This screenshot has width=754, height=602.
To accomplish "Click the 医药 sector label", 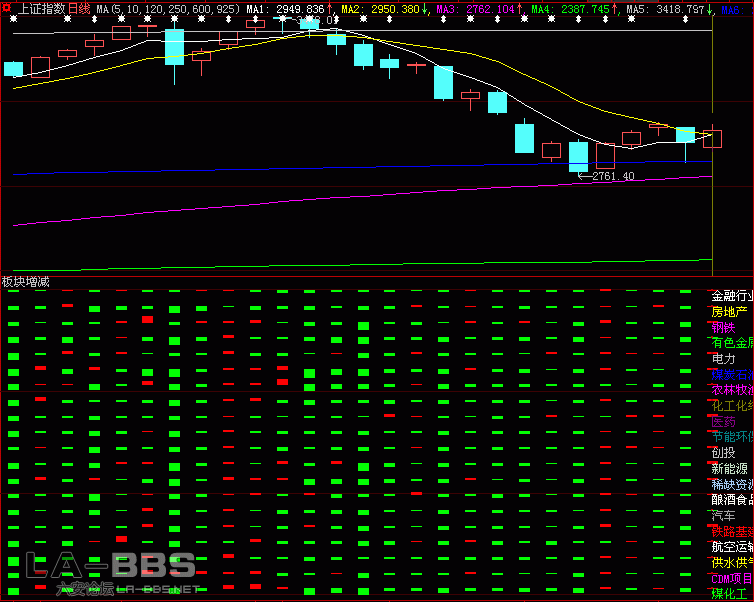I will tap(722, 421).
